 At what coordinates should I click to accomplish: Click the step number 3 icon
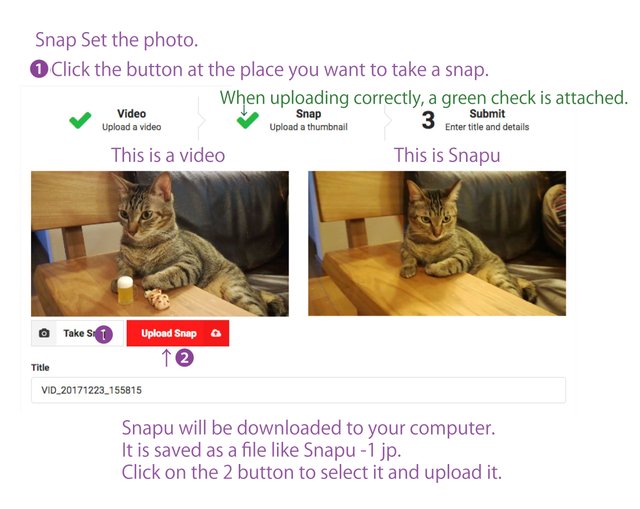click(428, 120)
